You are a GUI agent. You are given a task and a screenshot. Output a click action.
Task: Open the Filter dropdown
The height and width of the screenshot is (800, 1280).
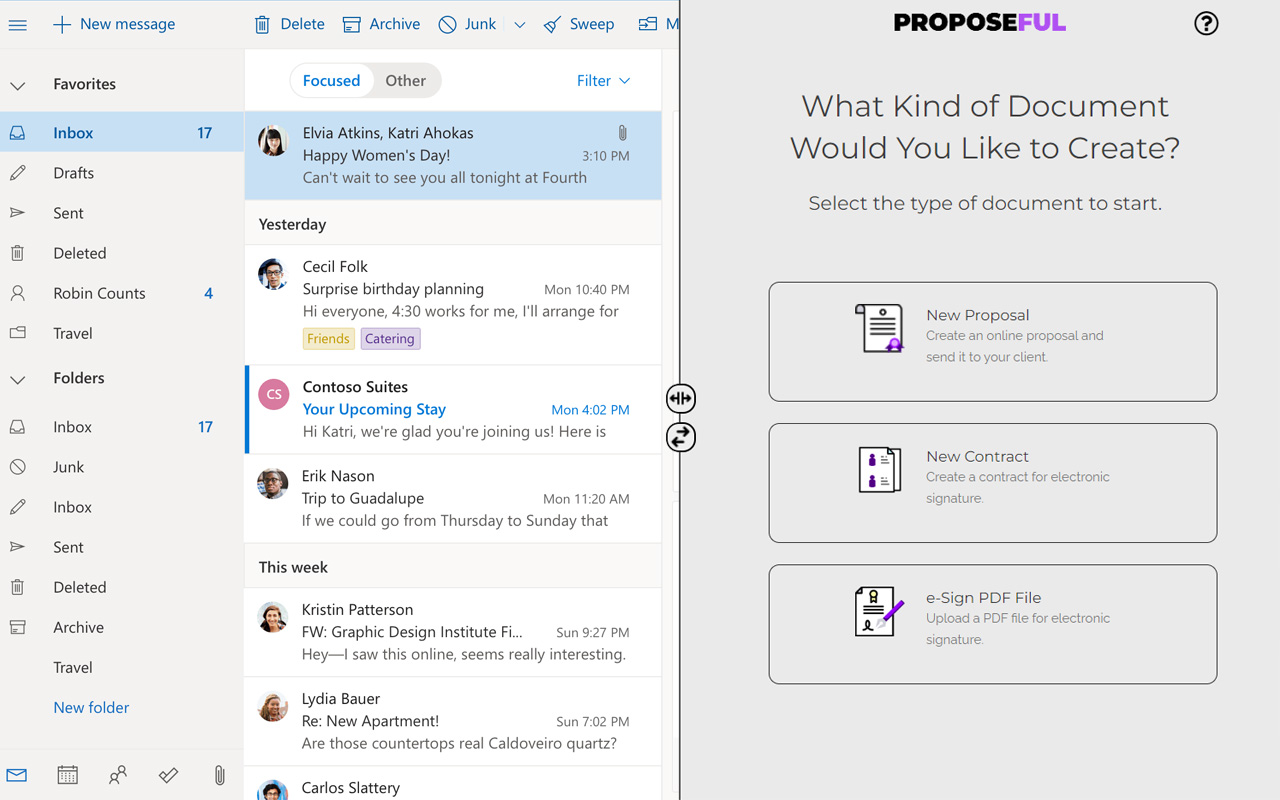click(x=604, y=81)
